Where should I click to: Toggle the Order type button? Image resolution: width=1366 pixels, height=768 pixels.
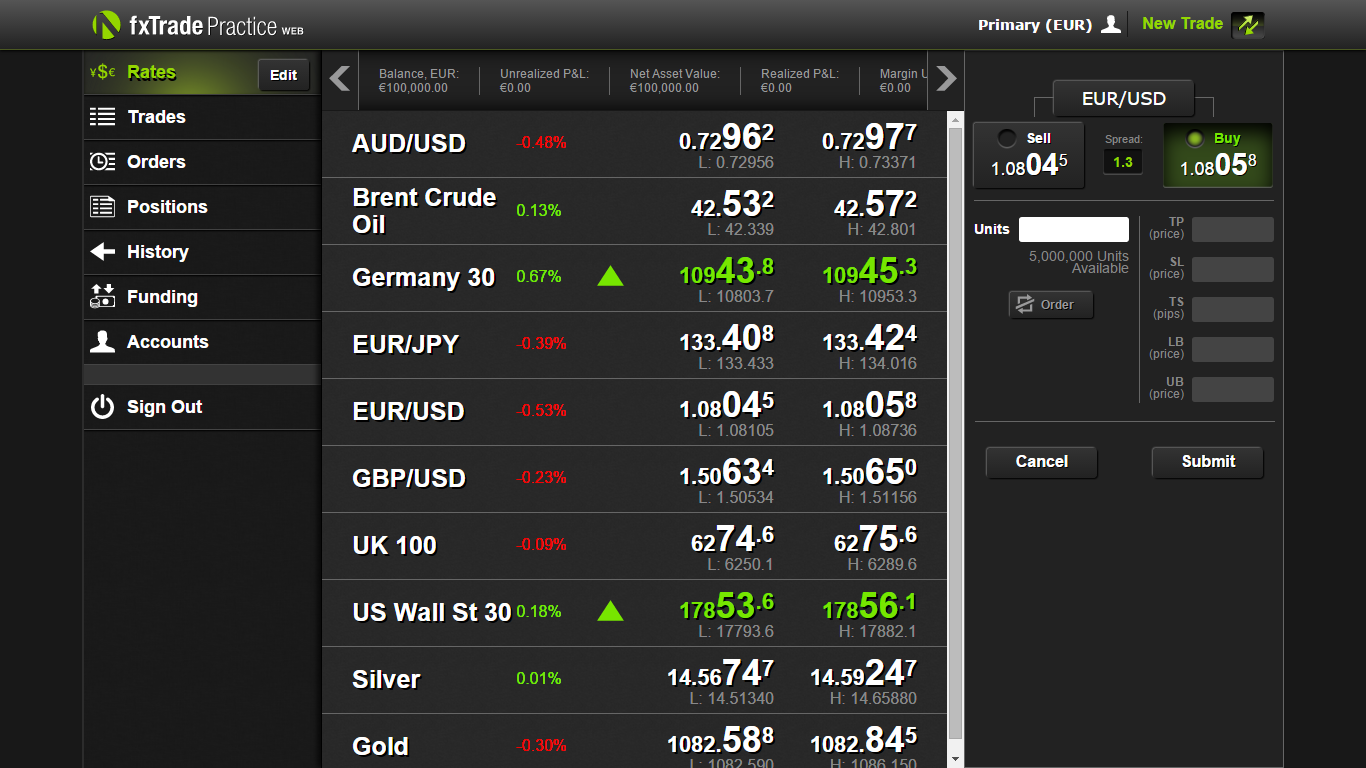1051,305
